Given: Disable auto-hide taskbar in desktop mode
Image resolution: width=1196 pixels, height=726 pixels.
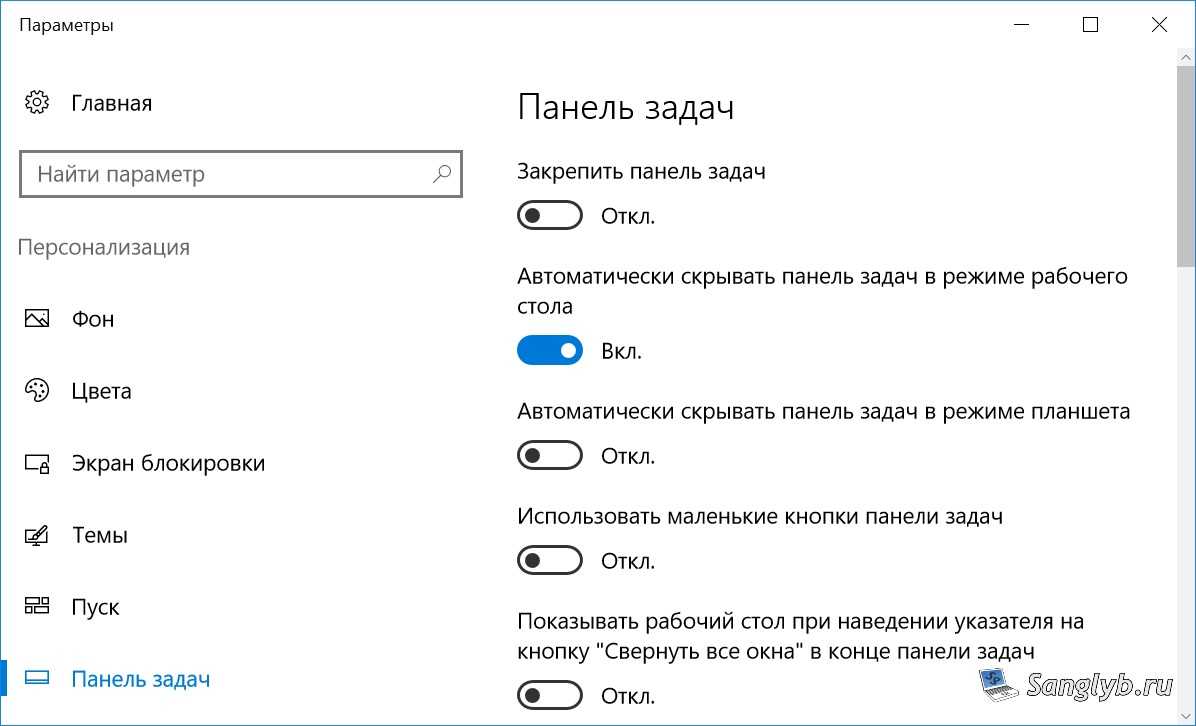Looking at the screenshot, I should click(549, 350).
